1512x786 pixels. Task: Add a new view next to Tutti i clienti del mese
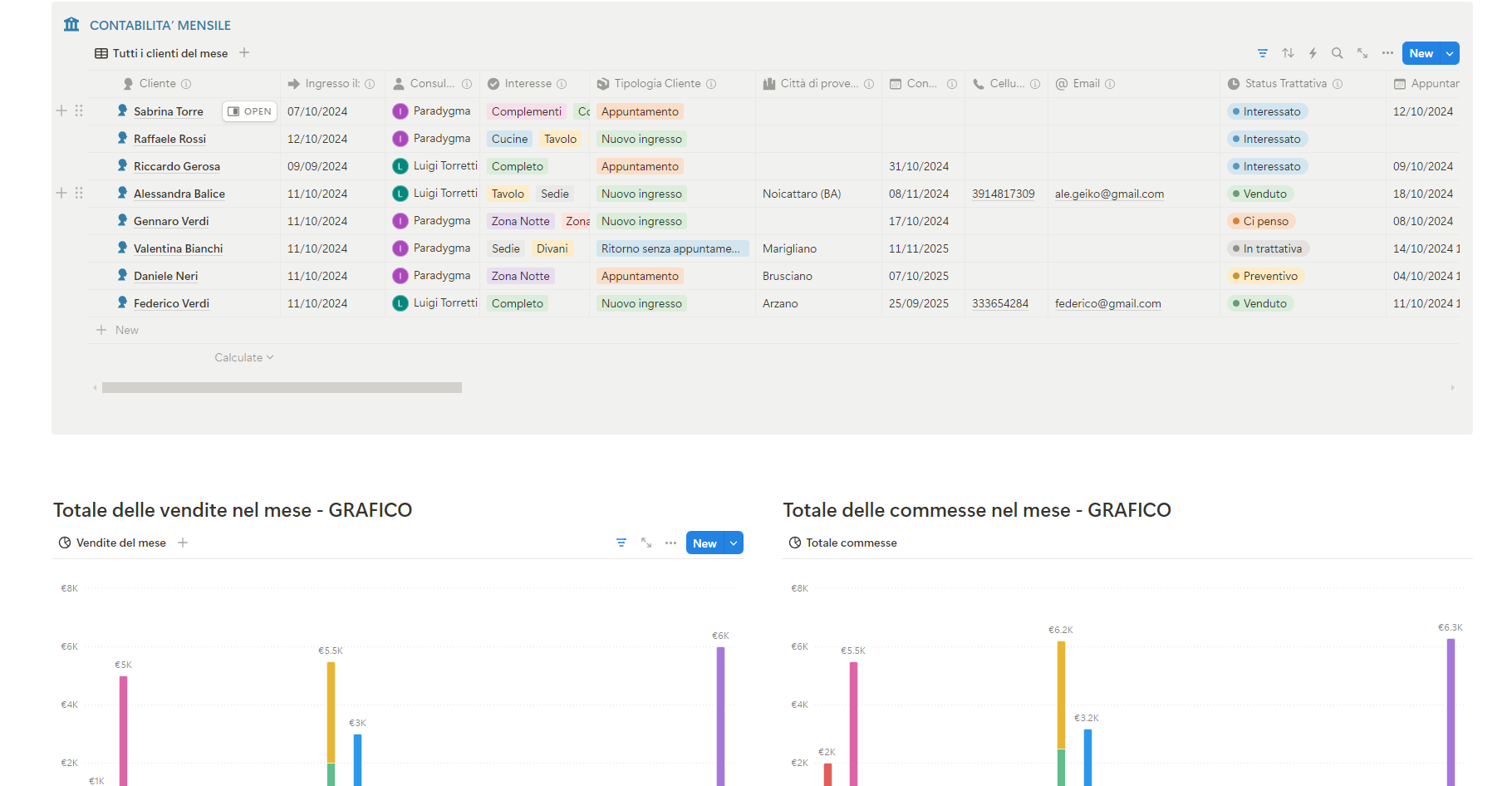[244, 52]
